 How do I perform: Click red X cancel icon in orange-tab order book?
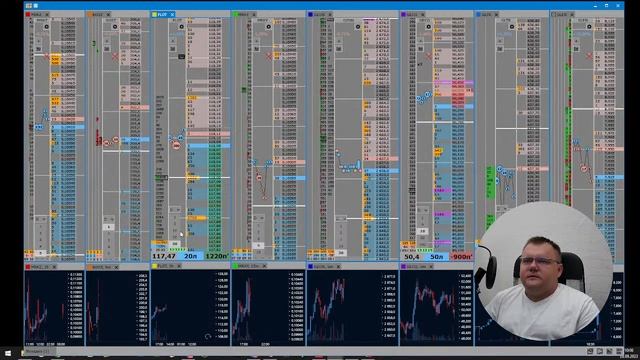click(115, 56)
